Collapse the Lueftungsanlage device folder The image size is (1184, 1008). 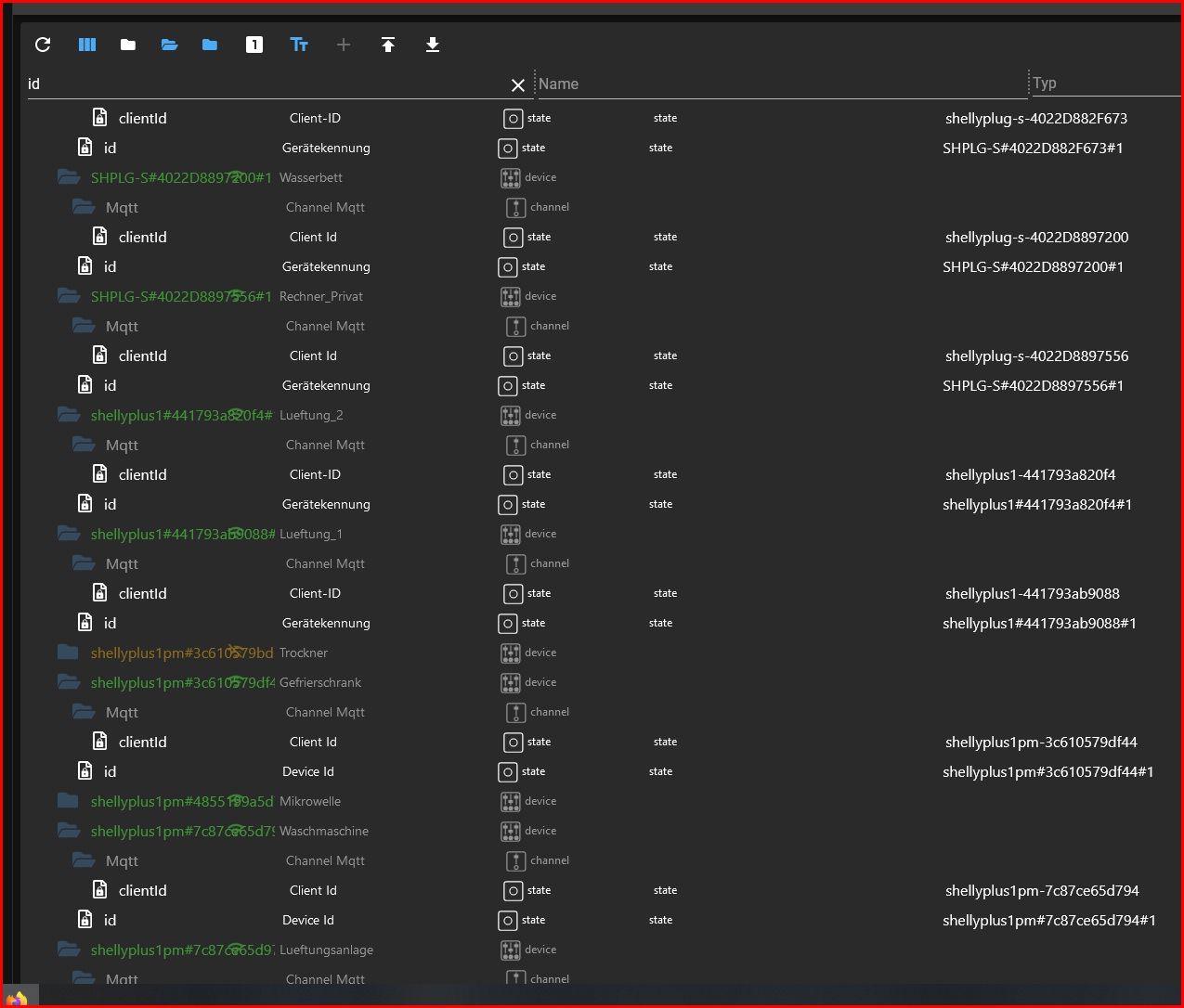pos(68,949)
